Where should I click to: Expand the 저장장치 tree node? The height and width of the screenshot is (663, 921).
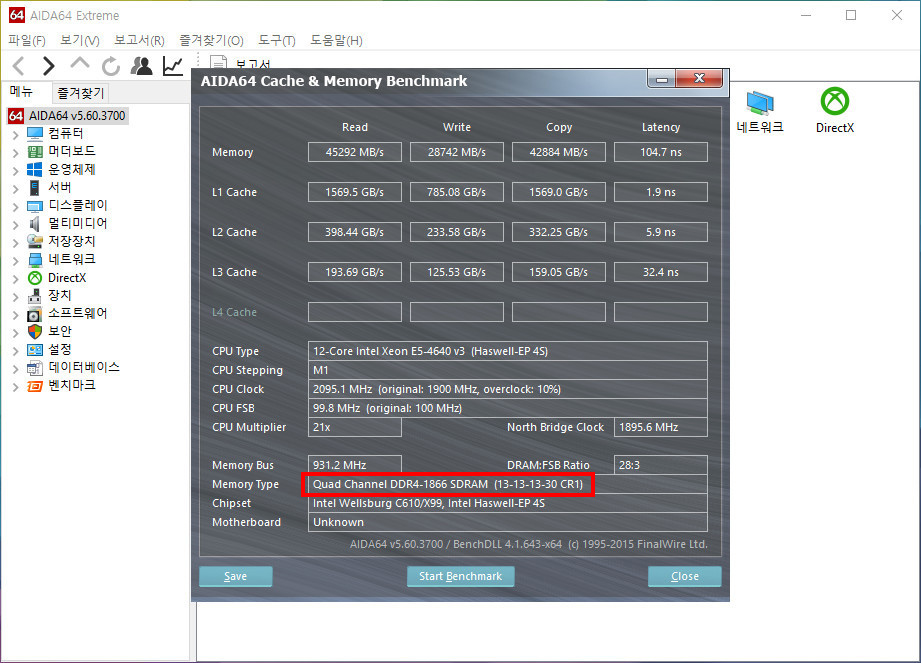tap(16, 243)
